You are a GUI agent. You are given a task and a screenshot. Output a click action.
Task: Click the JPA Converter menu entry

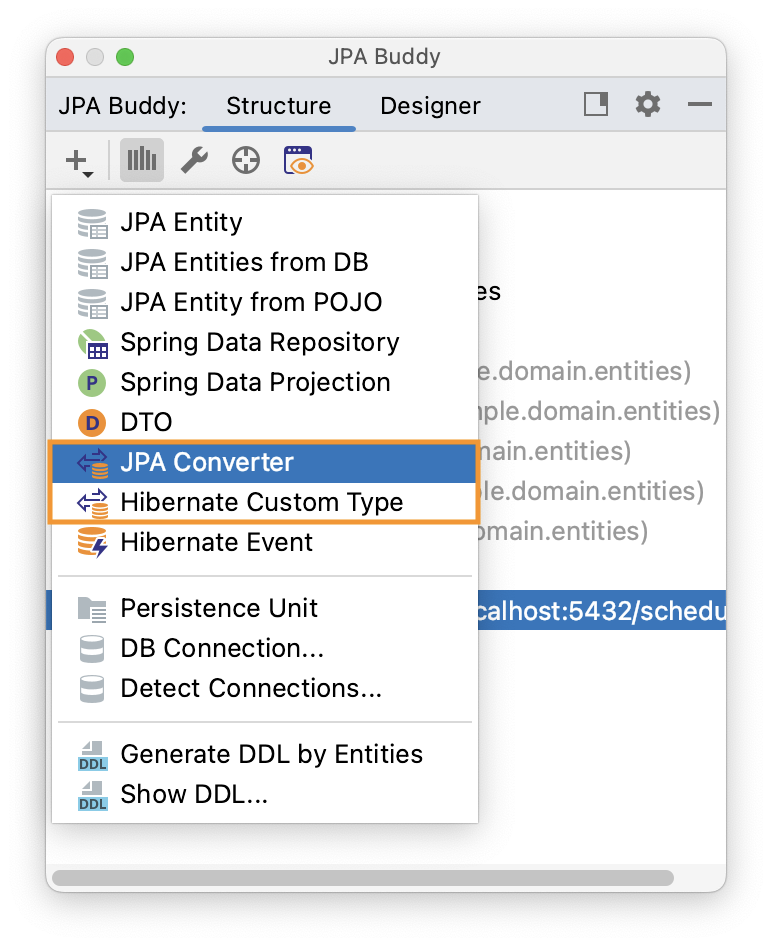[x=206, y=462]
